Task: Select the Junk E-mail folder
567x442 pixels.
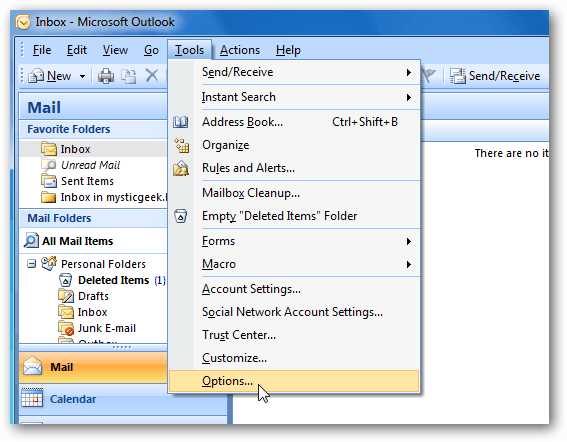Action: pyautogui.click(x=107, y=328)
